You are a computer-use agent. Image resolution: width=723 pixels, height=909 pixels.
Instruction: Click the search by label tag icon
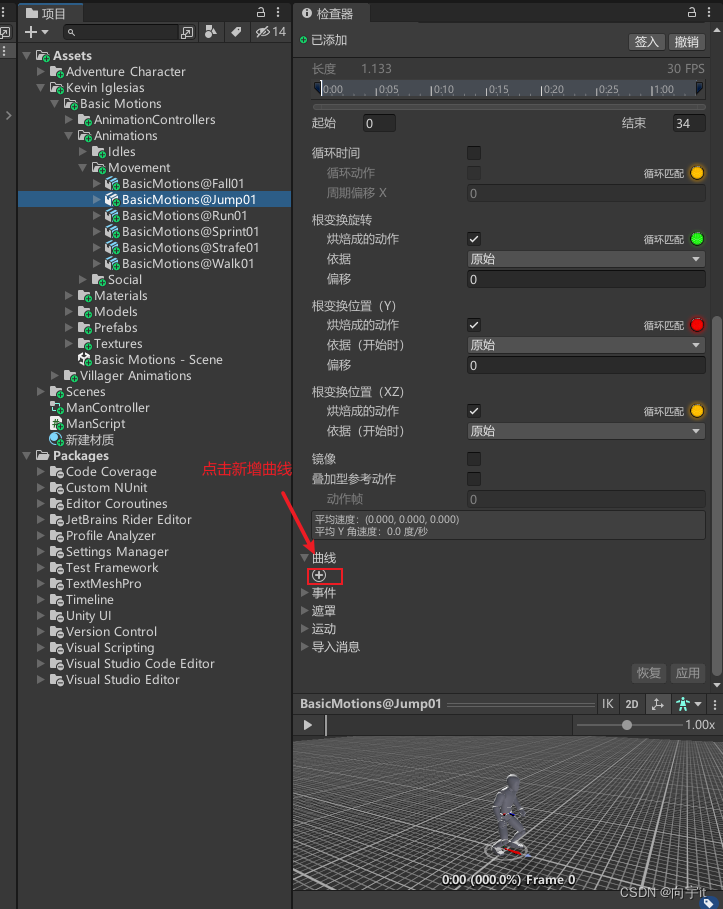point(237,32)
